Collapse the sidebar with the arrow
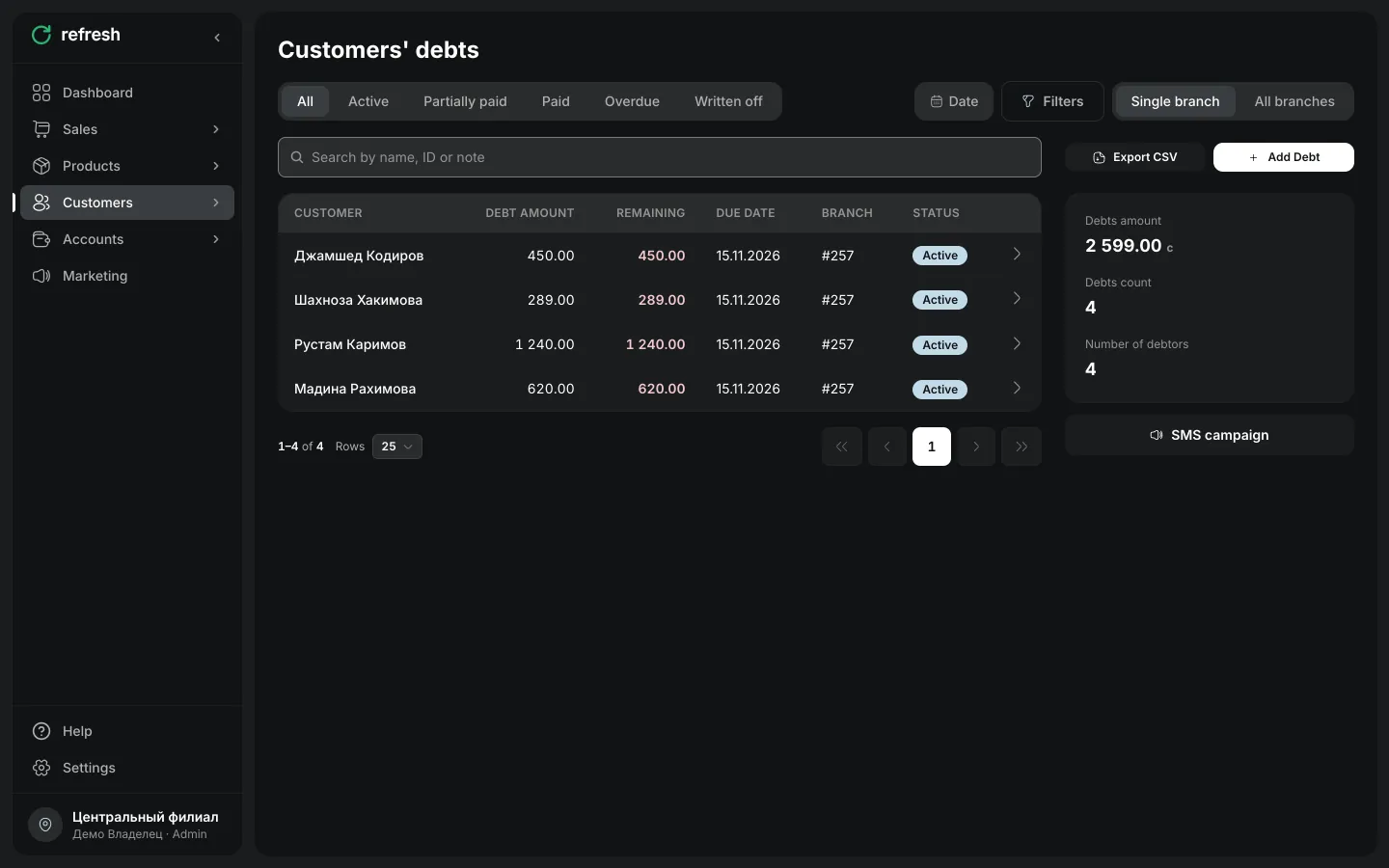This screenshot has width=1389, height=868. [217, 38]
